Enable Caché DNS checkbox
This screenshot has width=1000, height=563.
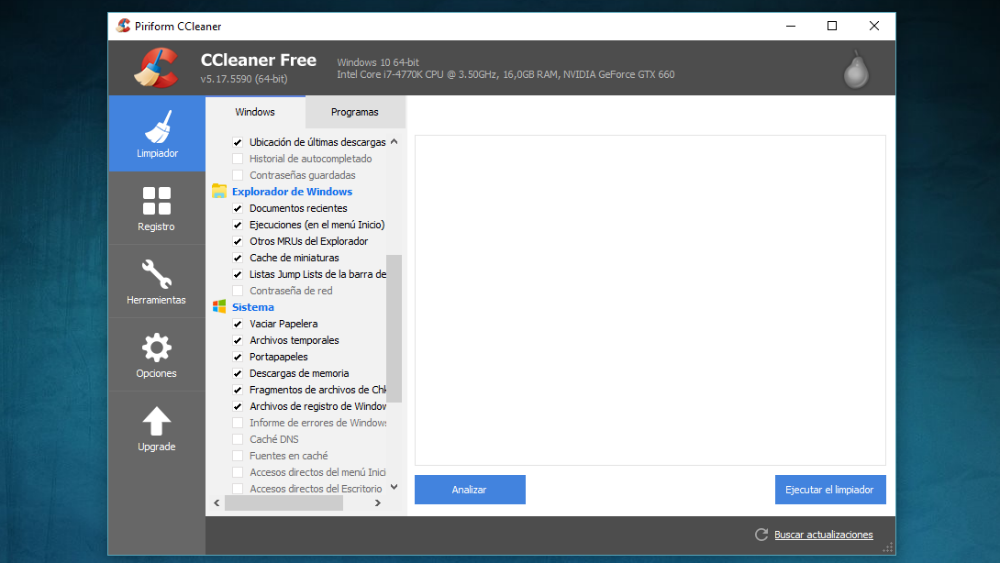238,439
